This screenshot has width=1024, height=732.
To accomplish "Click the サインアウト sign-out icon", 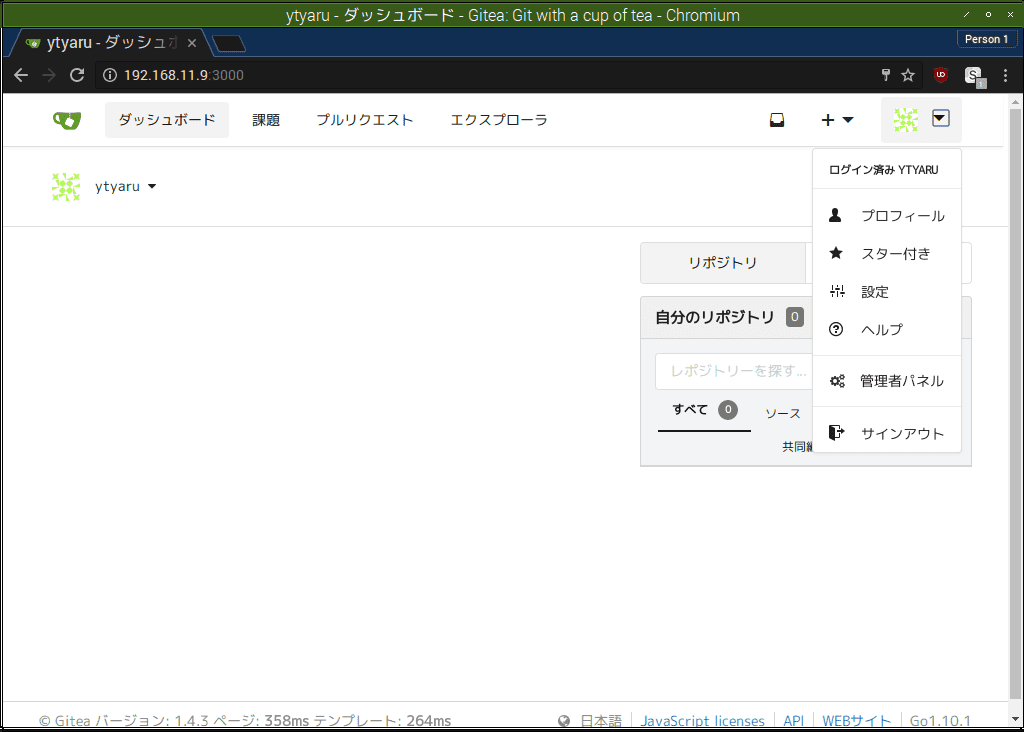I will coord(836,432).
